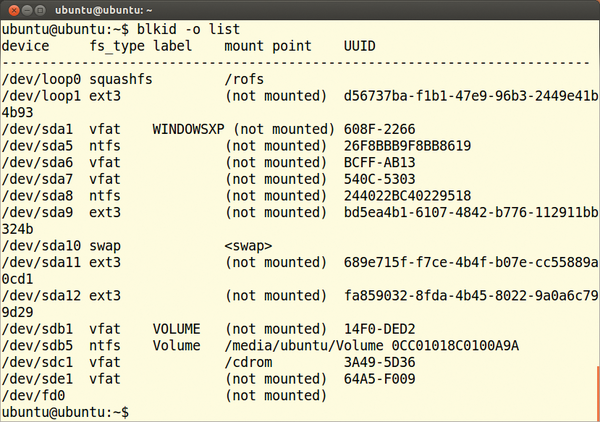Viewport: 600px width, 422px height.
Task: Click the /dev/sda10 swap line
Action: (x=137, y=246)
